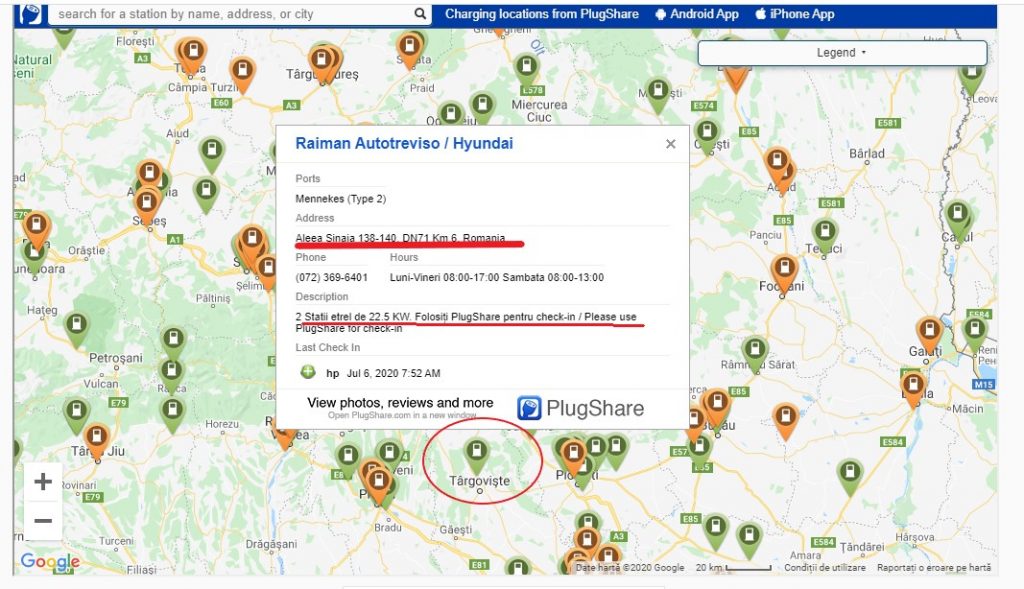This screenshot has width=1024, height=589.
Task: Select the green charger pin at Târgoviște
Action: pyautogui.click(x=477, y=454)
